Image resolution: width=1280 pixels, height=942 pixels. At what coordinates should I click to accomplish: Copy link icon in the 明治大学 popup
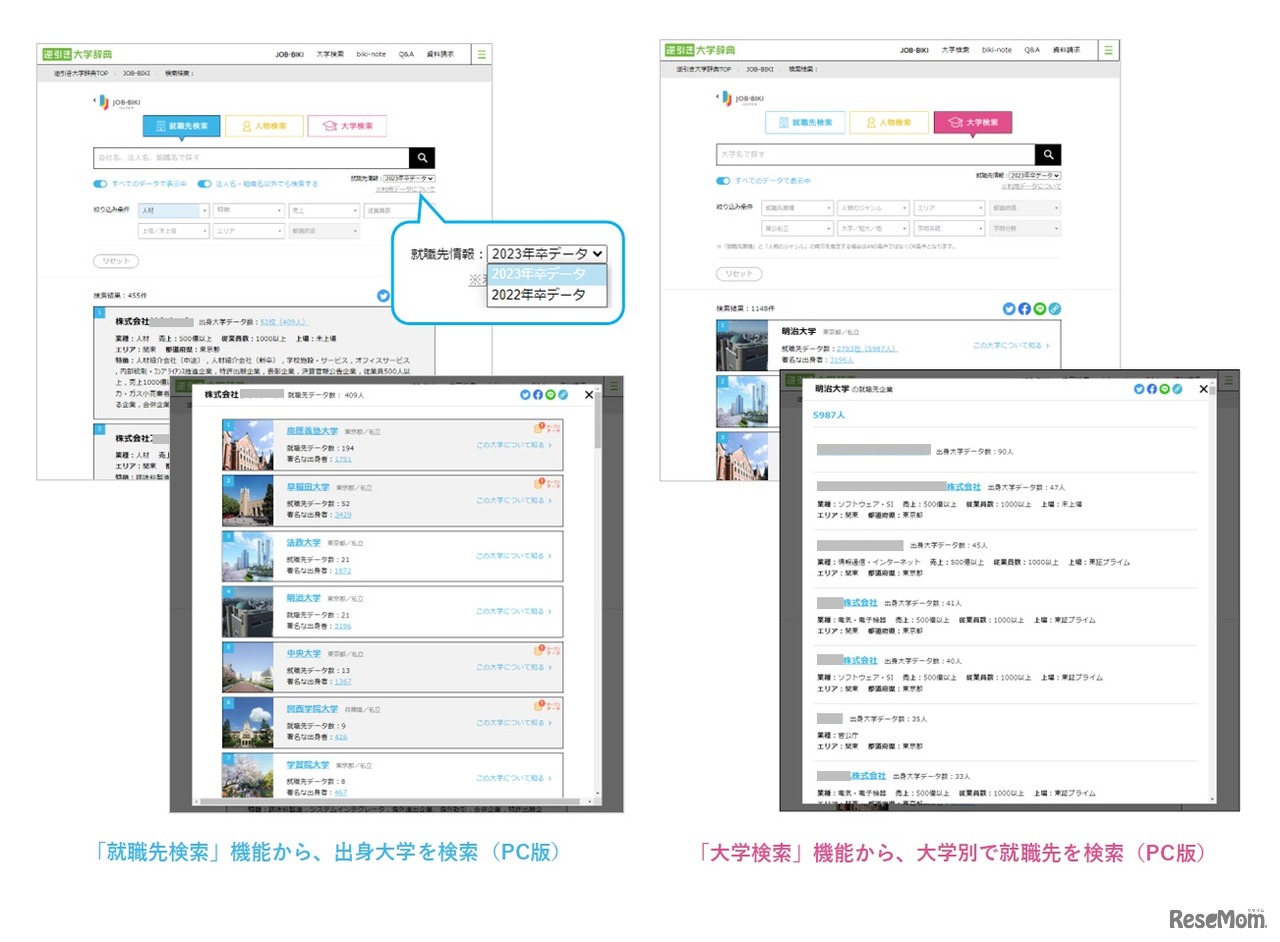1177,389
